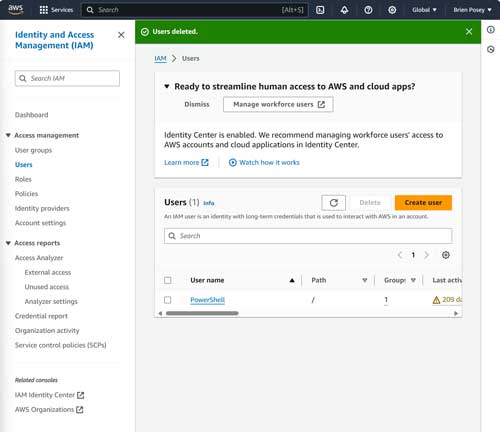Sort by the Groups column arrow

[x=413, y=280]
